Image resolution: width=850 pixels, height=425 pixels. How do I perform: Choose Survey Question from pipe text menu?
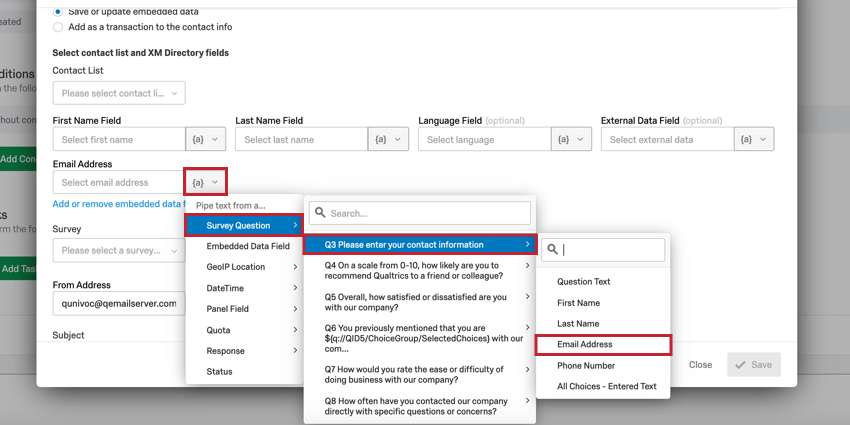tap(244, 226)
